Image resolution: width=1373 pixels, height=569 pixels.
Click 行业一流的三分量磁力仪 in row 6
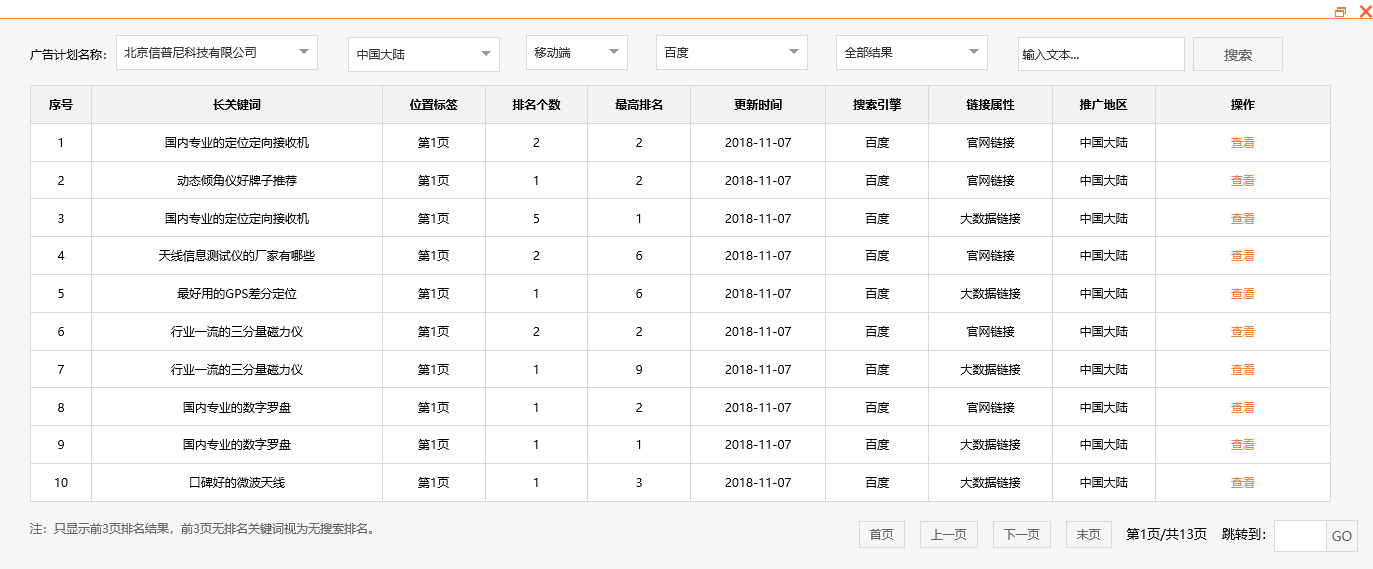[237, 332]
